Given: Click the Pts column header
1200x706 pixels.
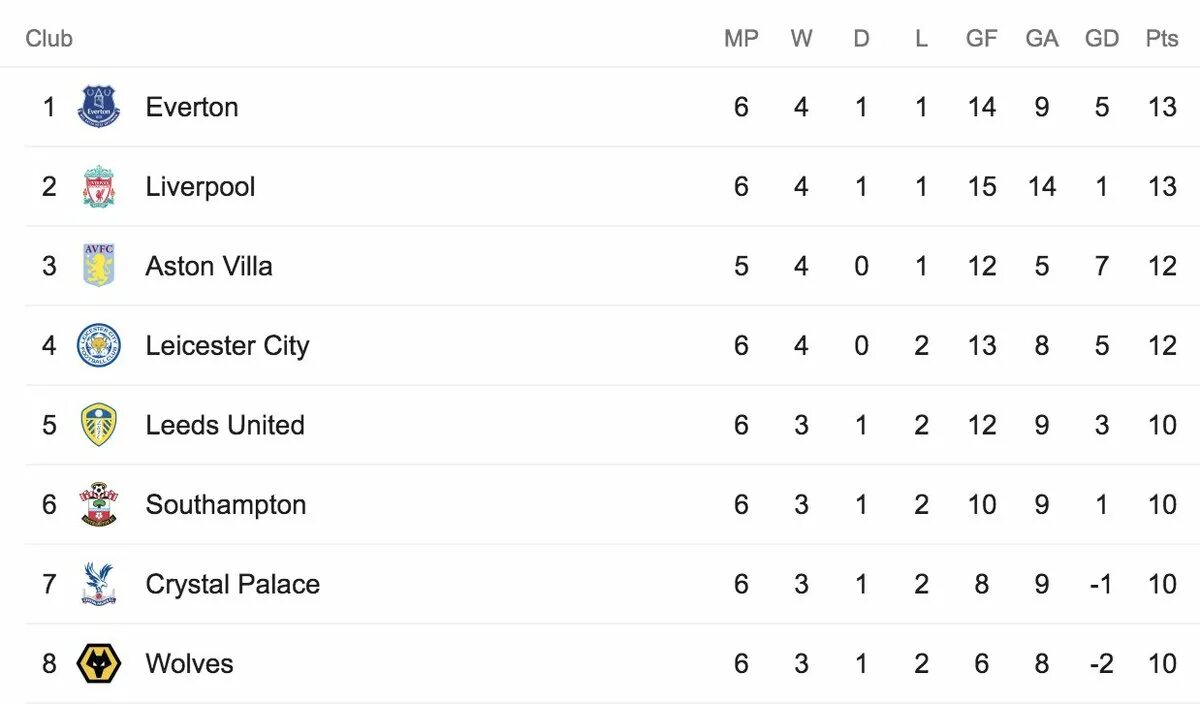Looking at the screenshot, I should 1162,38.
